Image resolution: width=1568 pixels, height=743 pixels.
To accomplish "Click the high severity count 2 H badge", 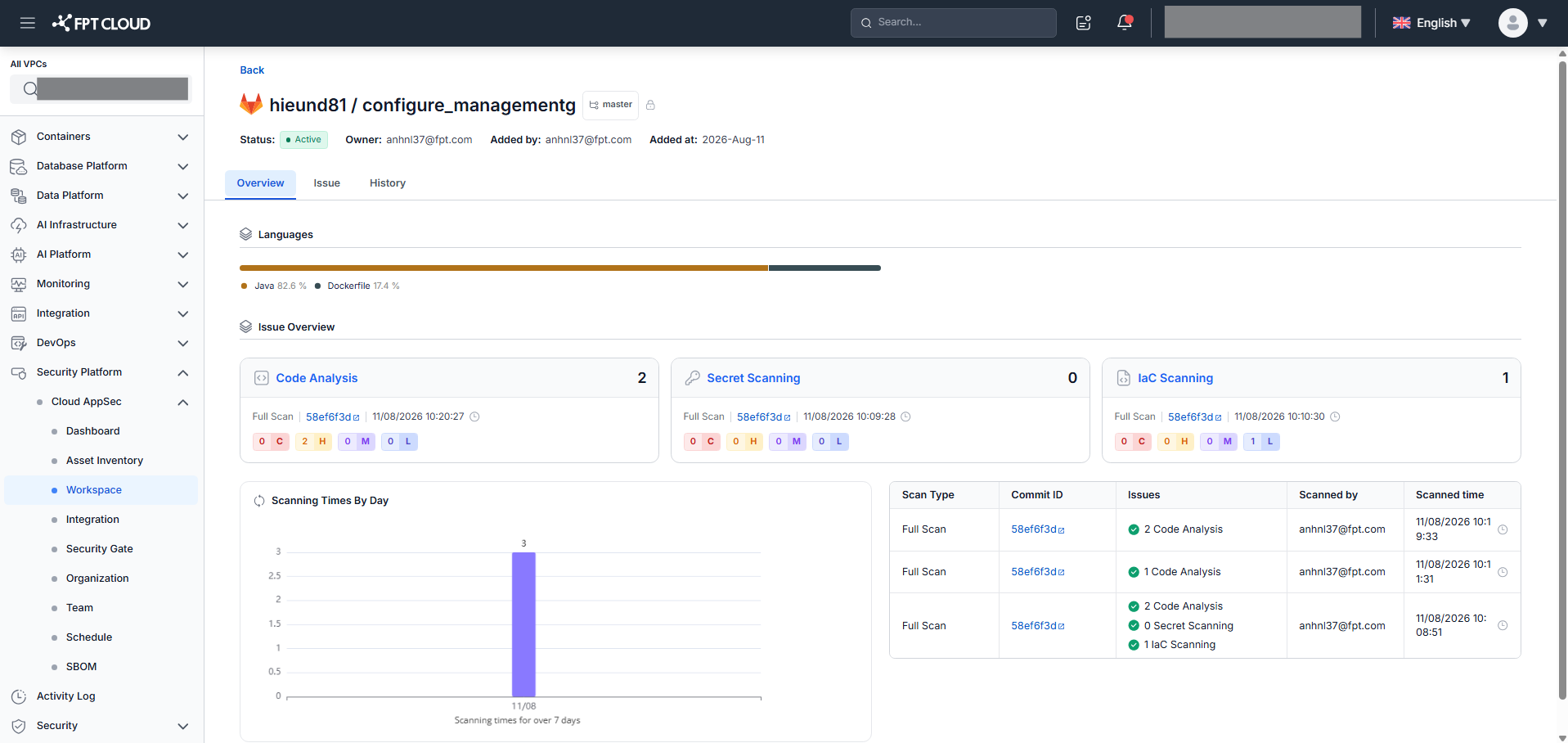I will 313,442.
